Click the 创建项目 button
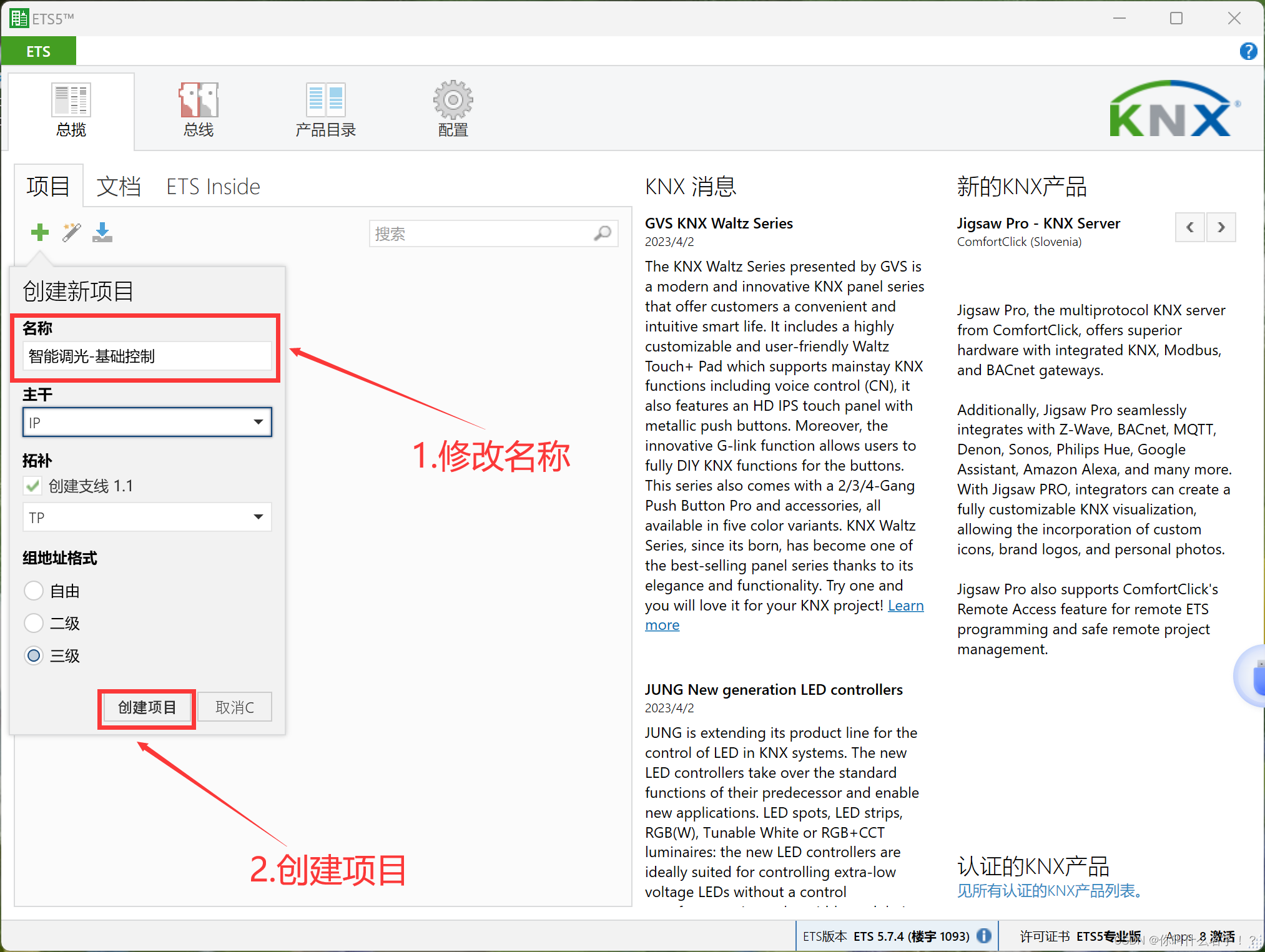The height and width of the screenshot is (952, 1265). [147, 707]
